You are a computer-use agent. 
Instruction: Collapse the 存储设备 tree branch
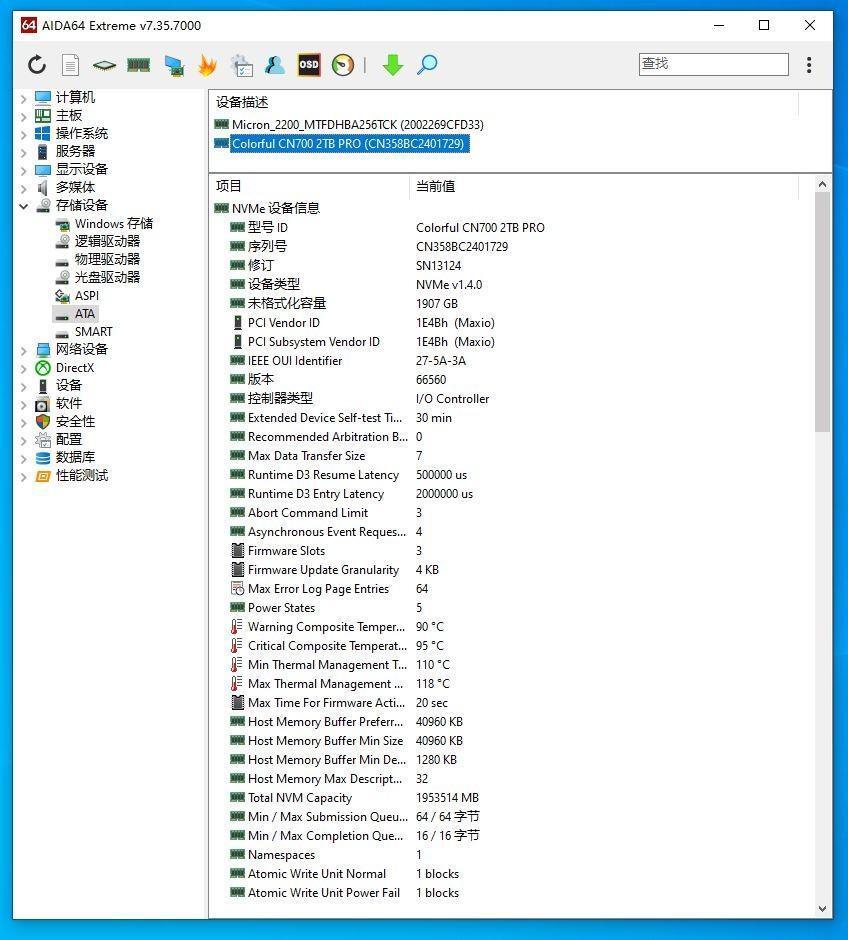pos(23,205)
